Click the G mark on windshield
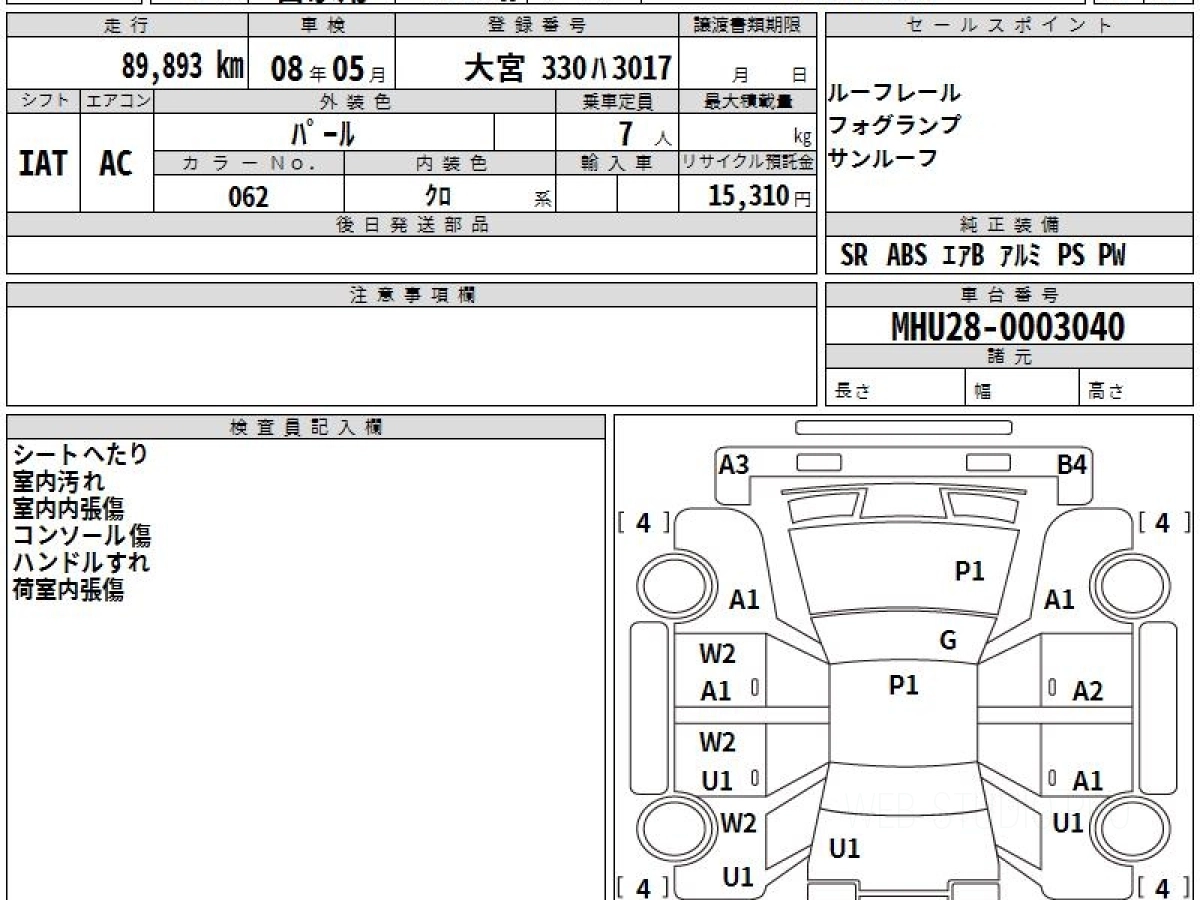 click(x=948, y=641)
